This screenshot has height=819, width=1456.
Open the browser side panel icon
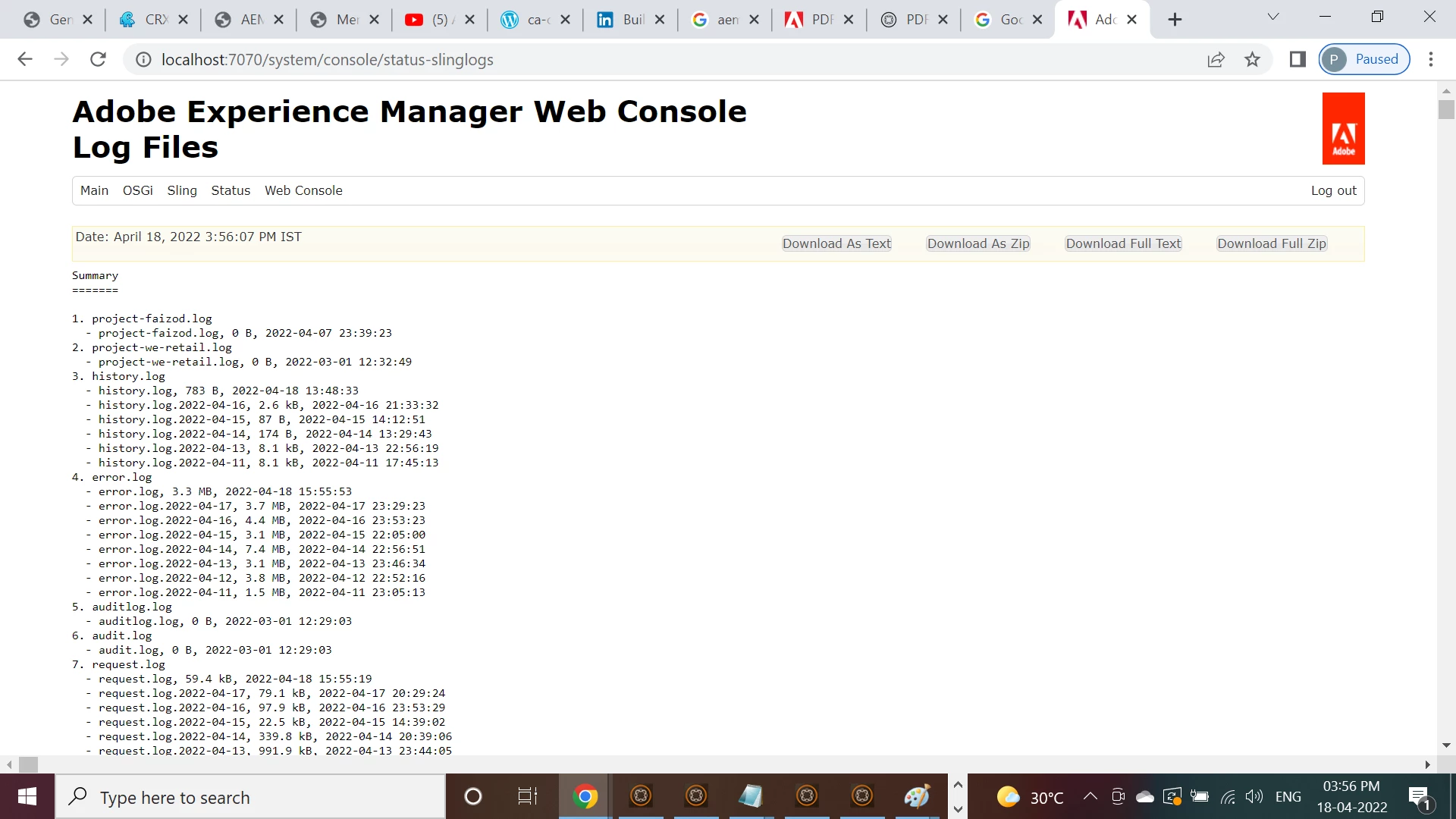coord(1298,59)
